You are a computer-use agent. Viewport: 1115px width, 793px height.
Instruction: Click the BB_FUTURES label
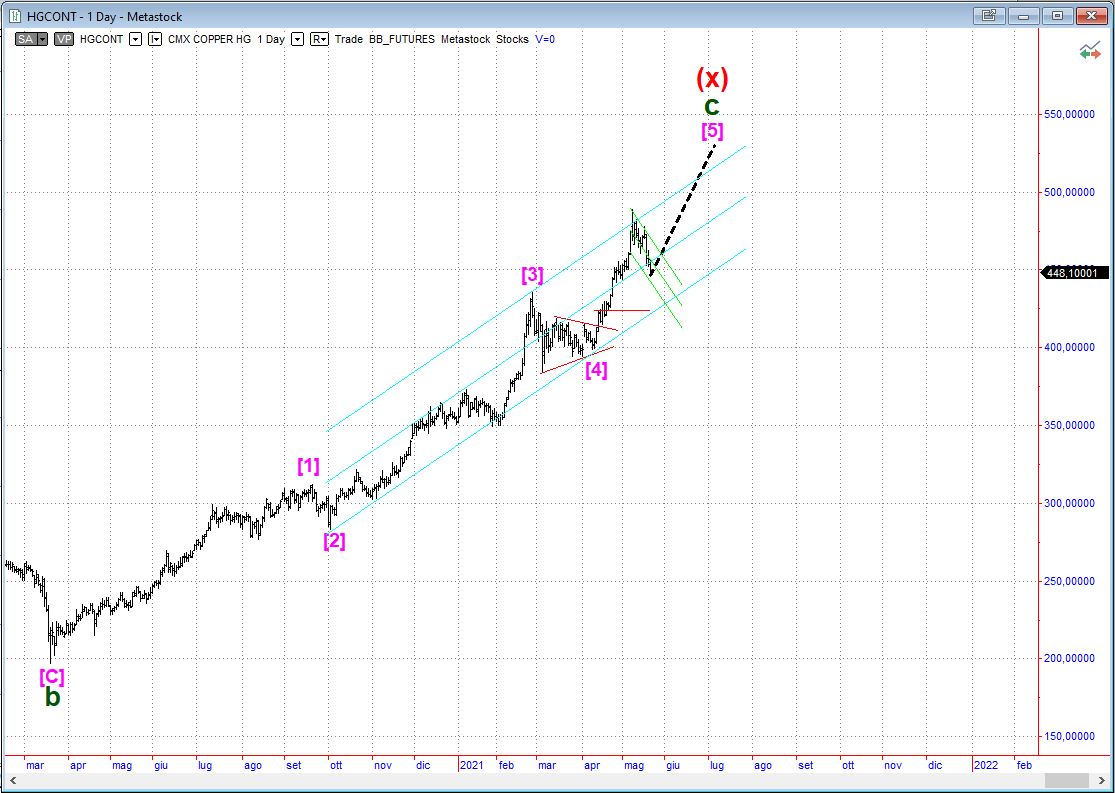[402, 40]
